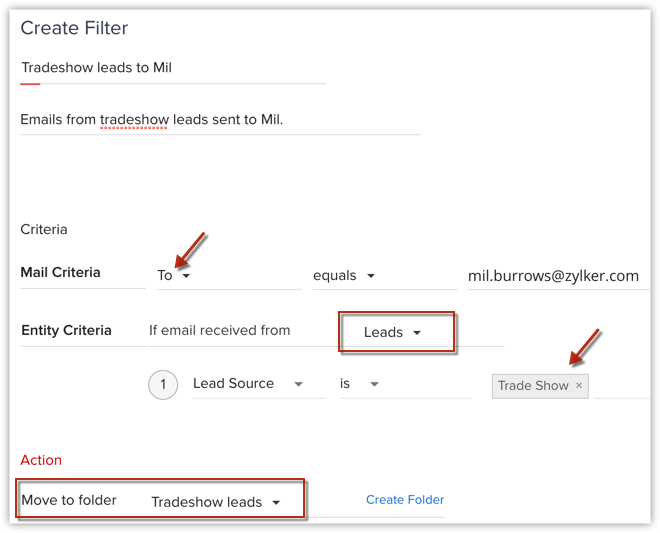Click the Entity Criteria label
This screenshot has width=660, height=533.
(66, 330)
